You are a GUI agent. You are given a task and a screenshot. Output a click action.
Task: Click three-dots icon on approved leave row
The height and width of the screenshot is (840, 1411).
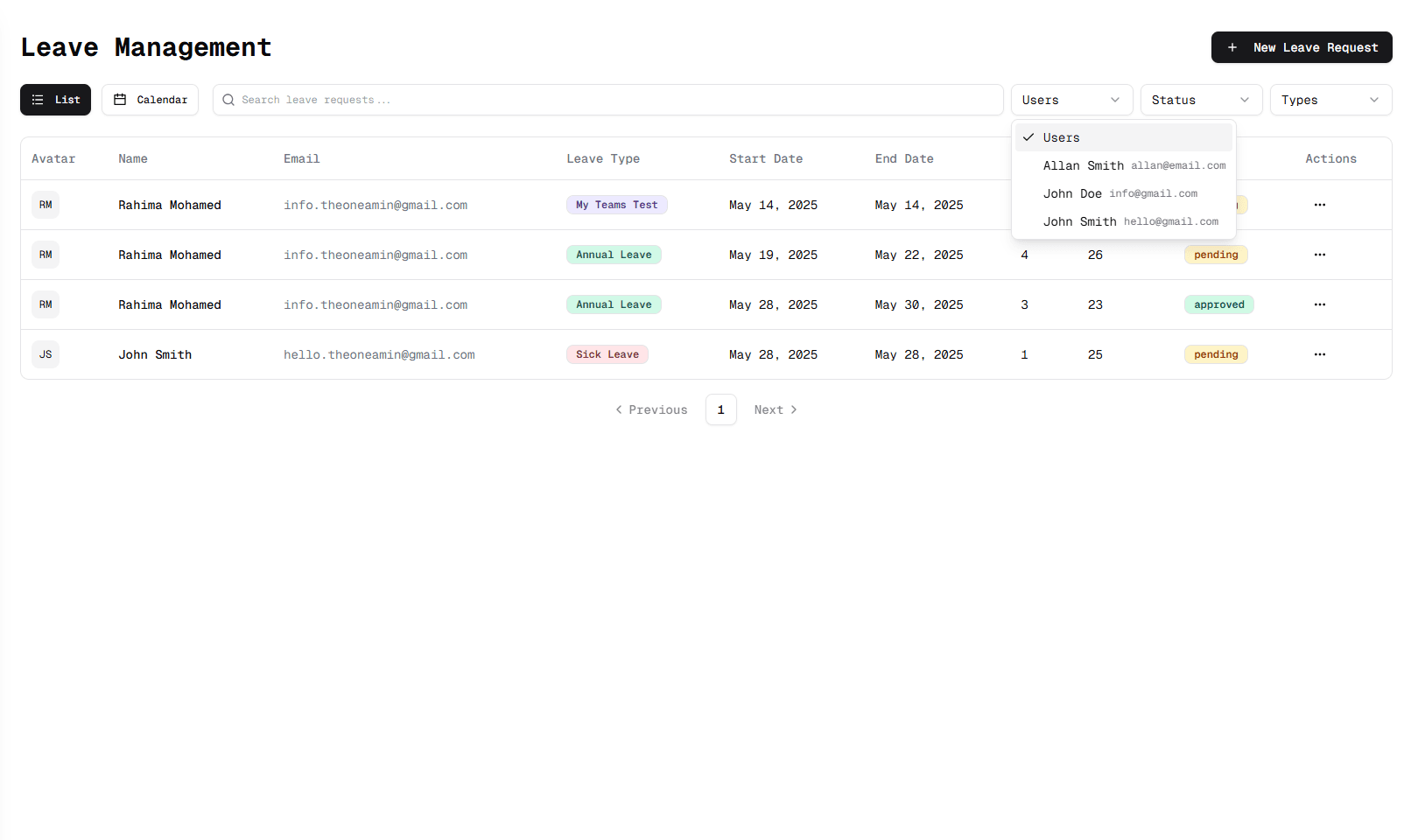[1319, 304]
